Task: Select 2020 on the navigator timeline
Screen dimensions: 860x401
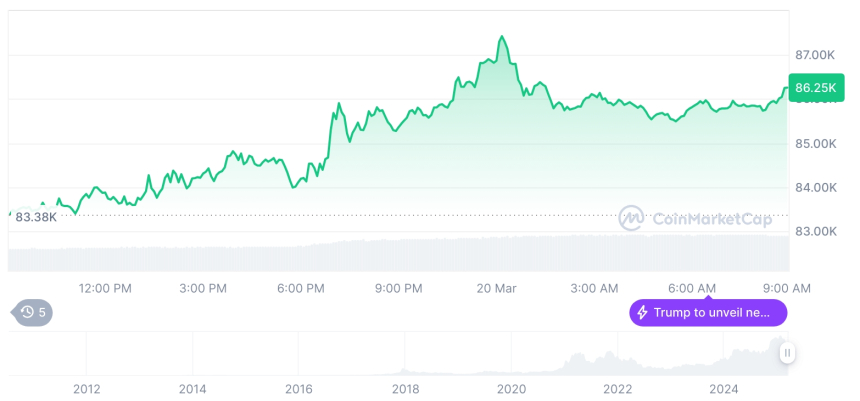Action: coord(511,389)
